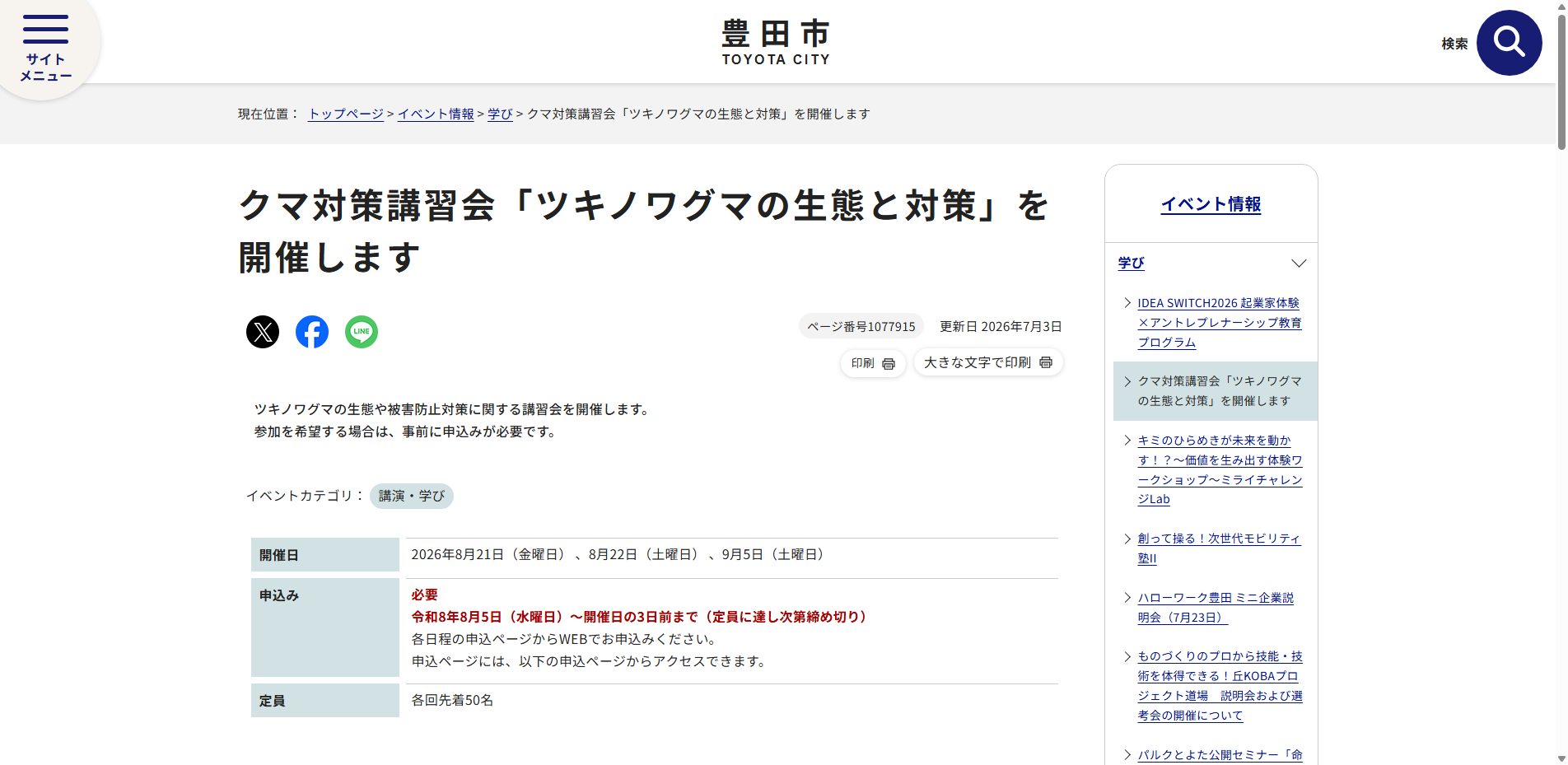Go to トップページ breadcrumb link

click(346, 114)
